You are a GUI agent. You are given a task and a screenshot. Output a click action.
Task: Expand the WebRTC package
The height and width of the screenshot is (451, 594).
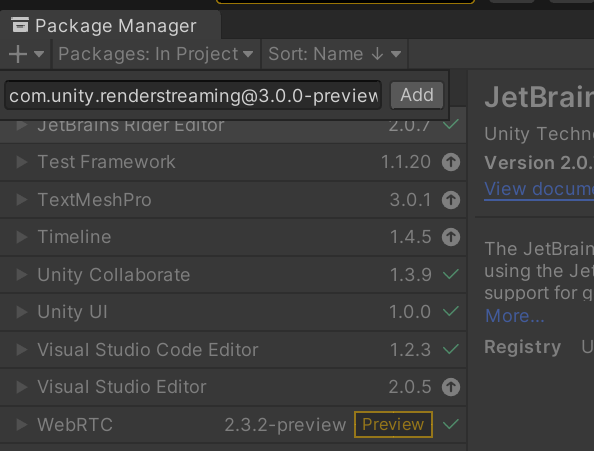22,424
